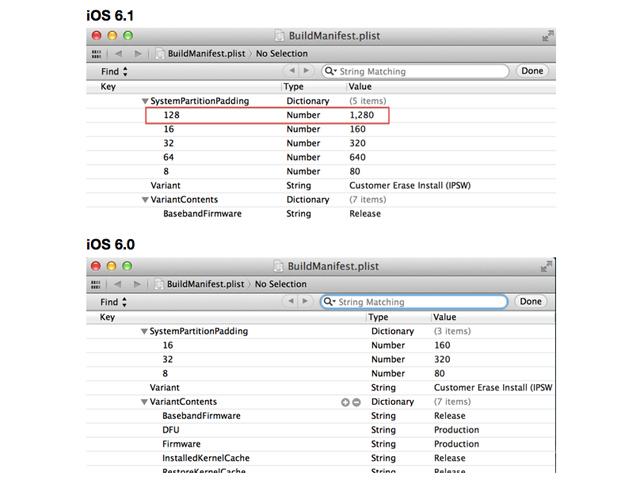The height and width of the screenshot is (480, 640).
Task: Collapse VariantContents in iOS 6.1 window
Action: (145, 200)
